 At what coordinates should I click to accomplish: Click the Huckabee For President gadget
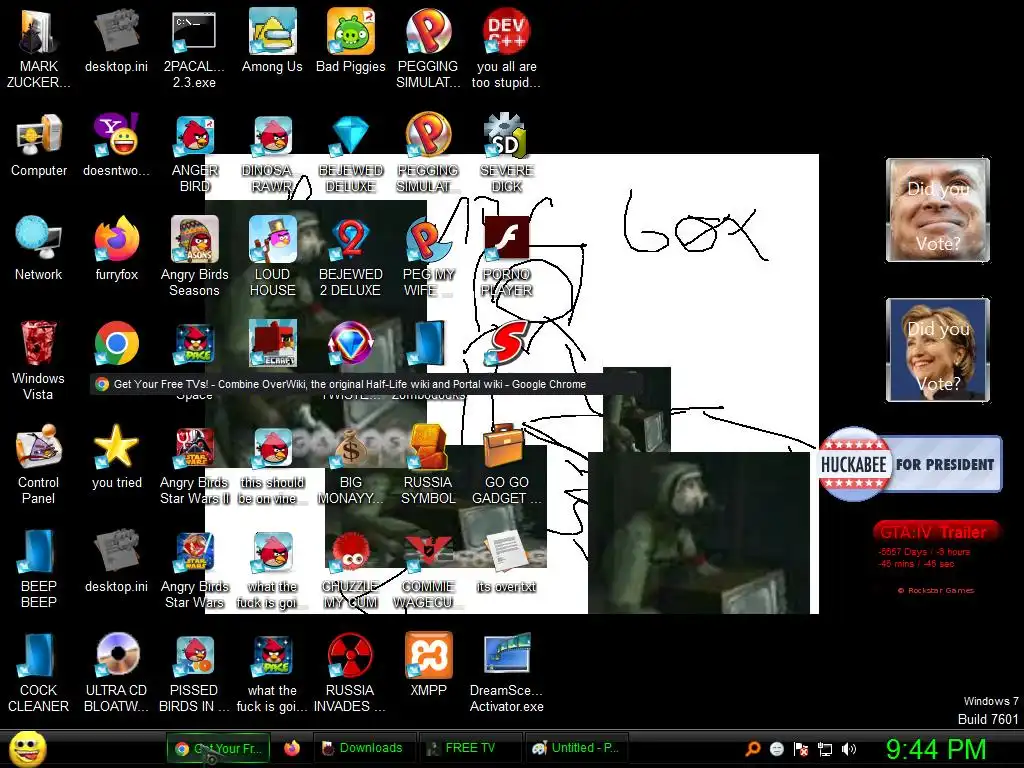[910, 464]
